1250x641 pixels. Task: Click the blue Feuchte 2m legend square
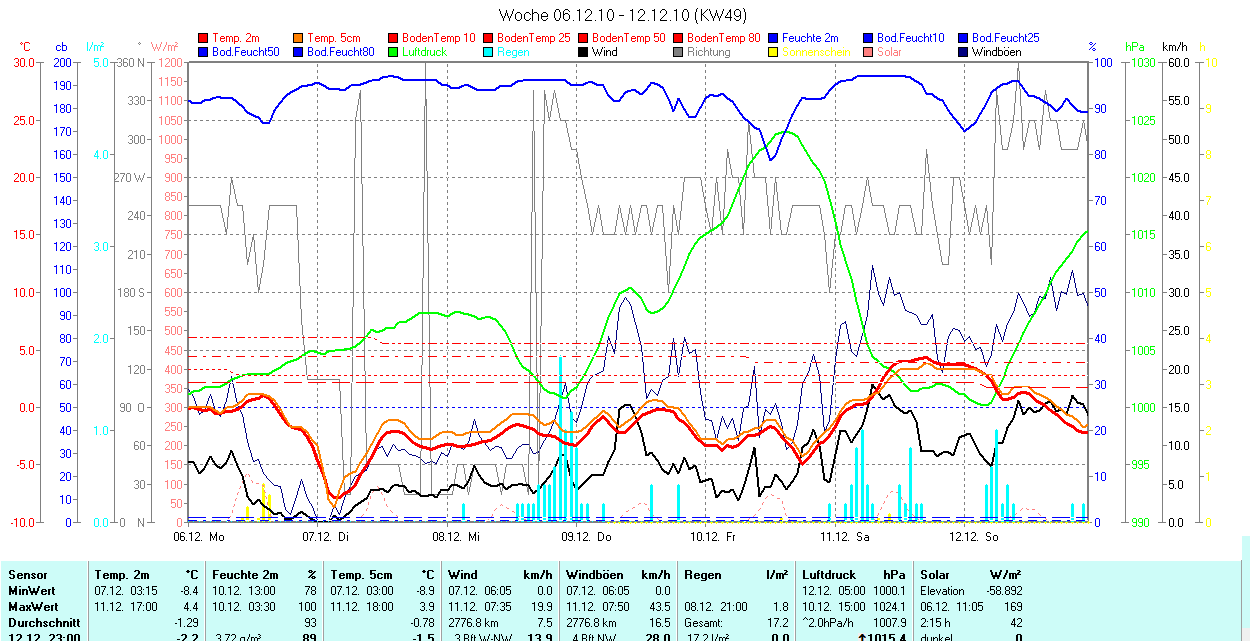(772, 38)
